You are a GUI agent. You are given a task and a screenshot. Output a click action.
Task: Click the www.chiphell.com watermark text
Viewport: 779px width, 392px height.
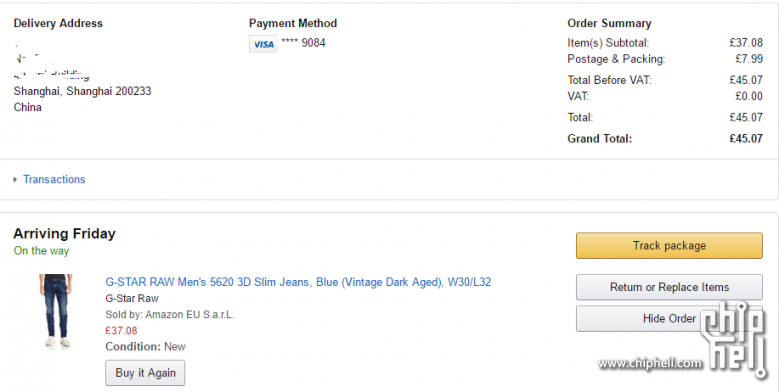650,364
